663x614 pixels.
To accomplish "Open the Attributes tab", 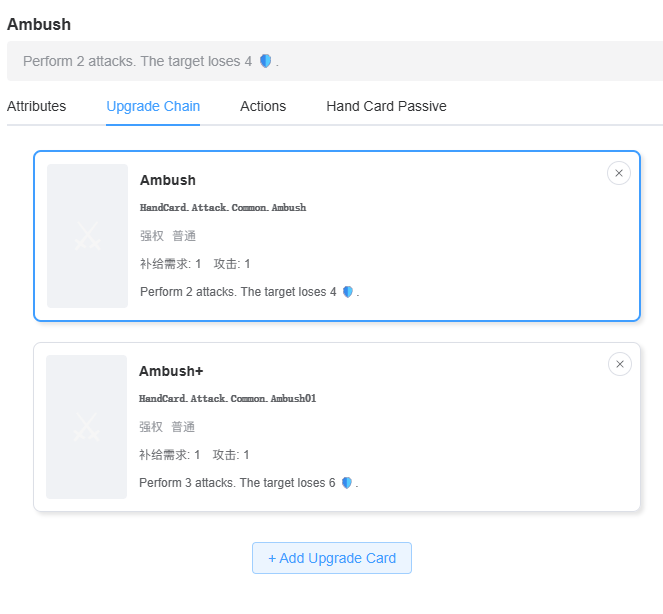I will coord(36,106).
